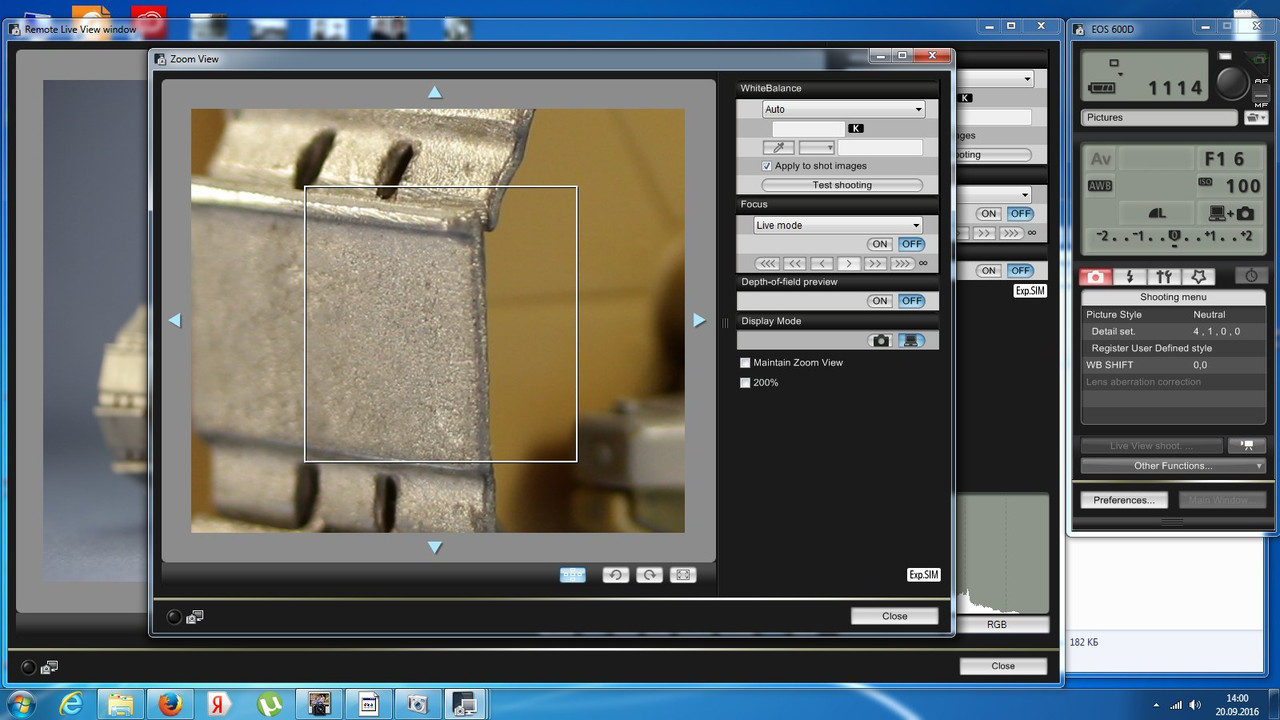Pan the zoom view up with arrow
1280x720 pixels.
click(435, 92)
